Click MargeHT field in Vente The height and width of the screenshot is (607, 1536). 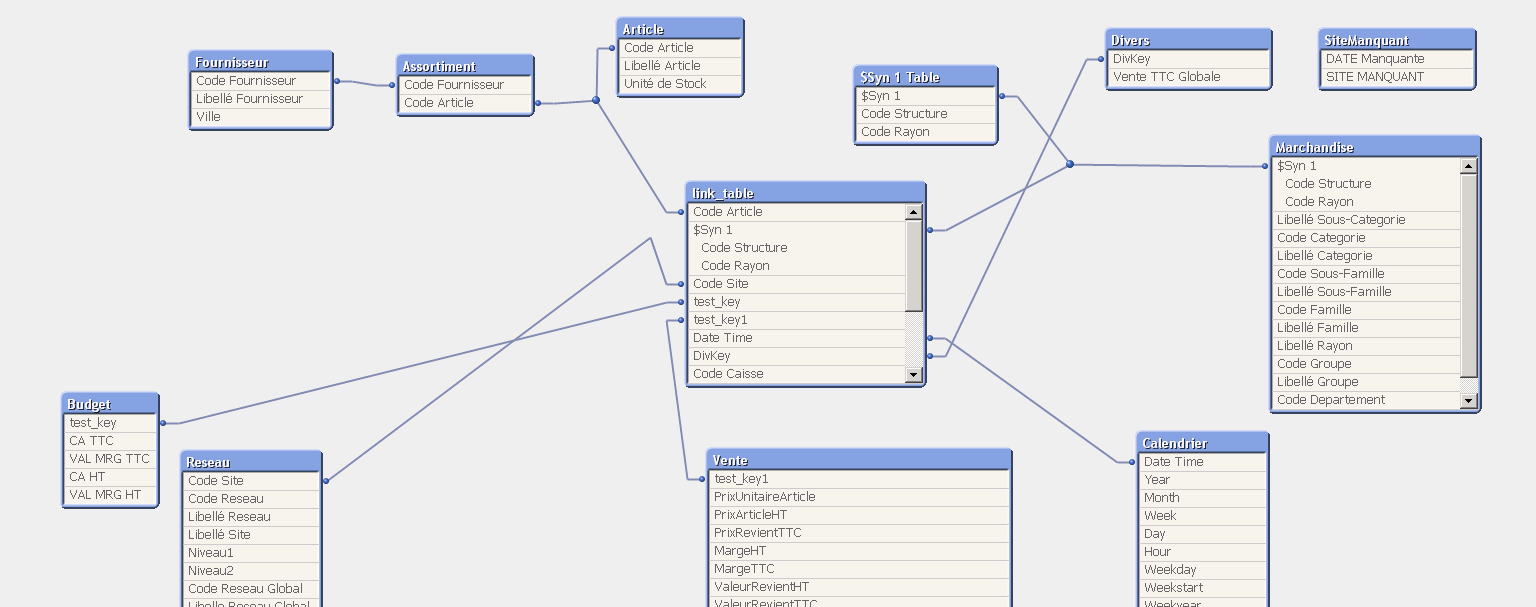click(859, 551)
